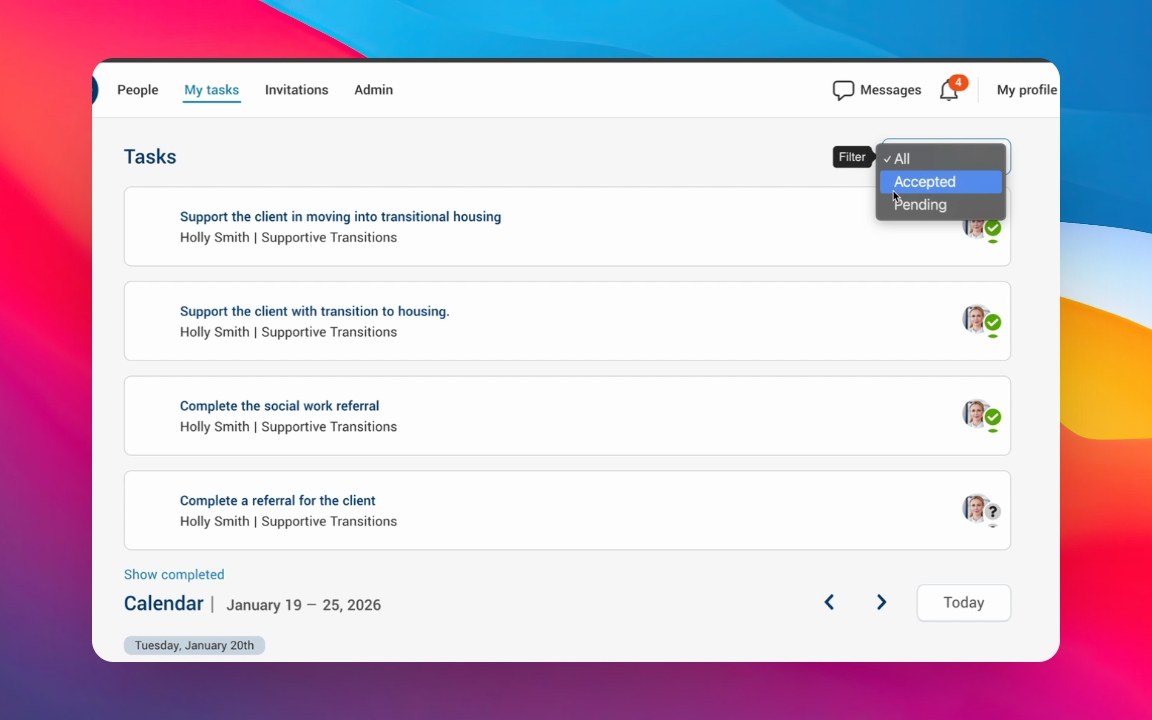The width and height of the screenshot is (1152, 720).
Task: Open the People tab
Action: (x=137, y=90)
